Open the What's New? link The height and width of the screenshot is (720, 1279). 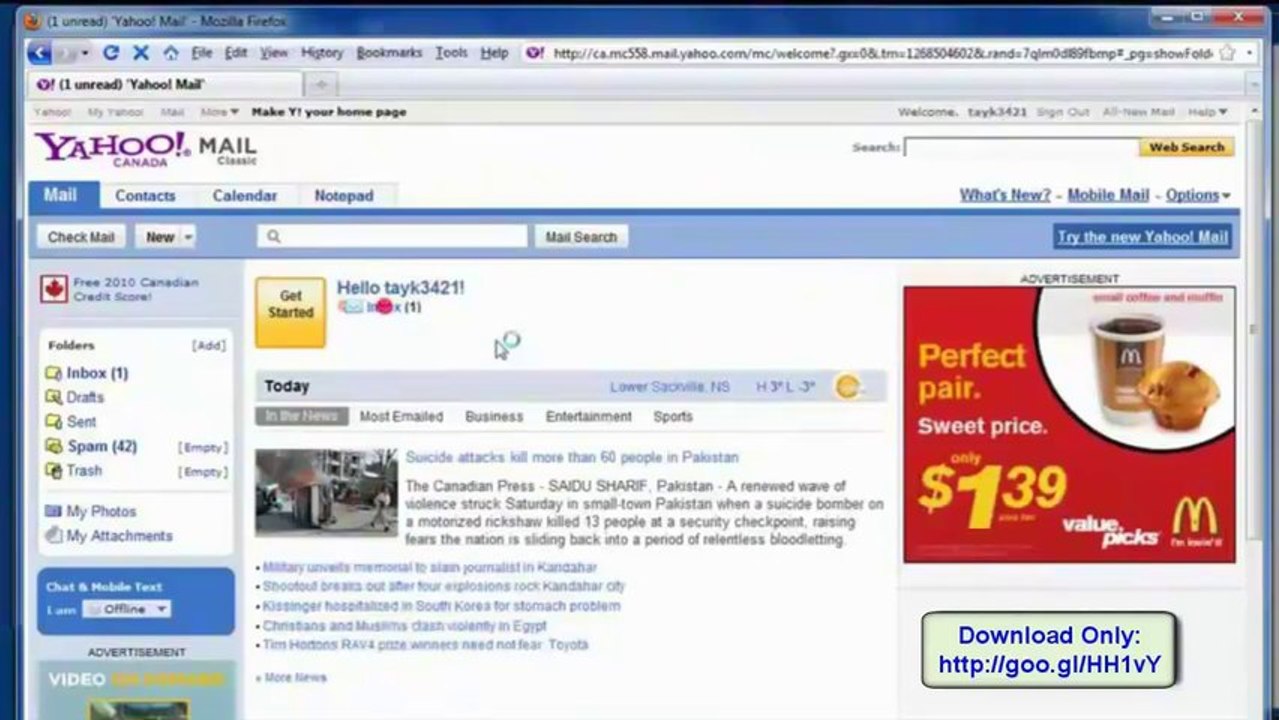tap(1005, 195)
